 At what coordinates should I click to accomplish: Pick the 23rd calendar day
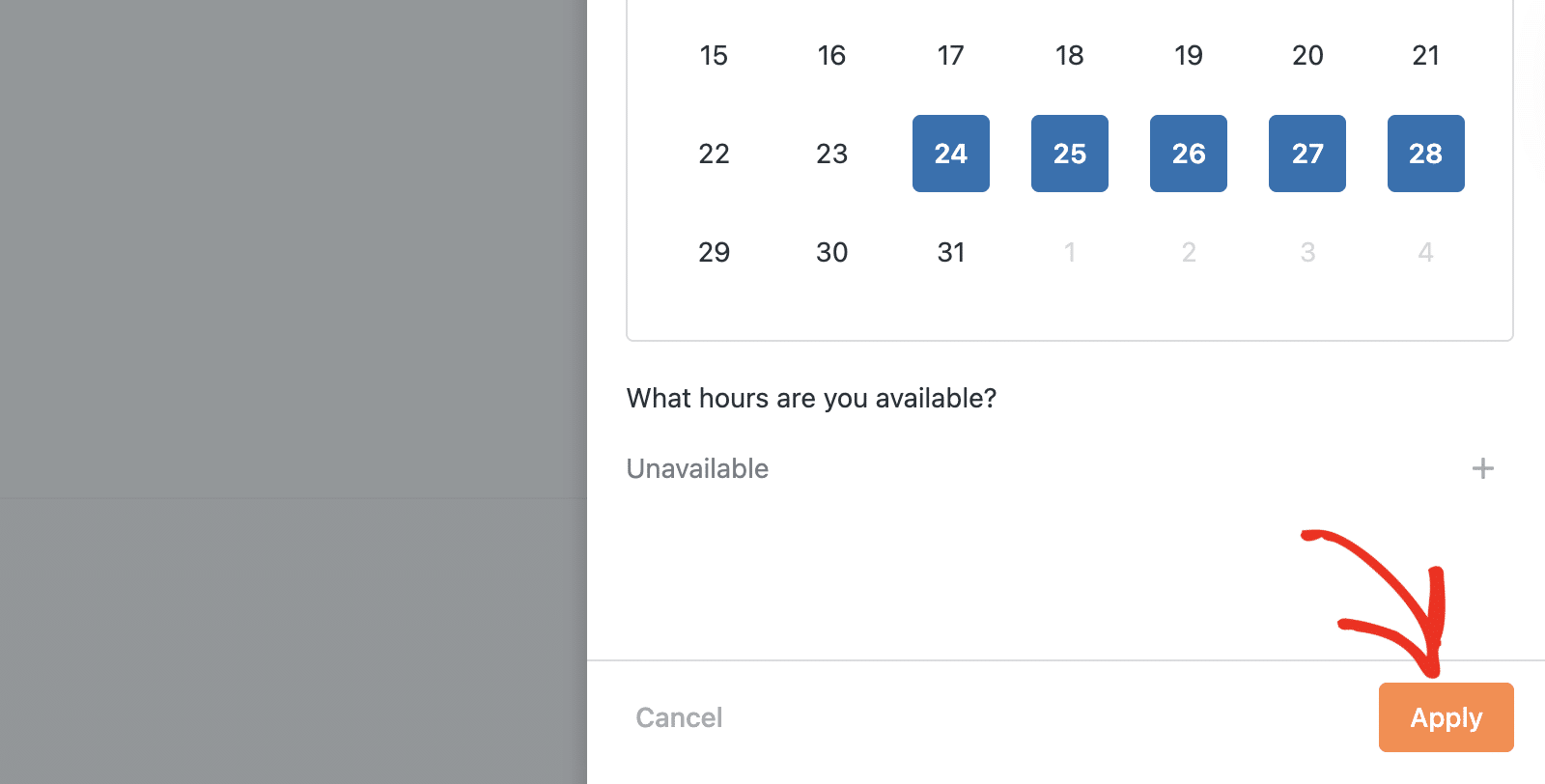(831, 154)
